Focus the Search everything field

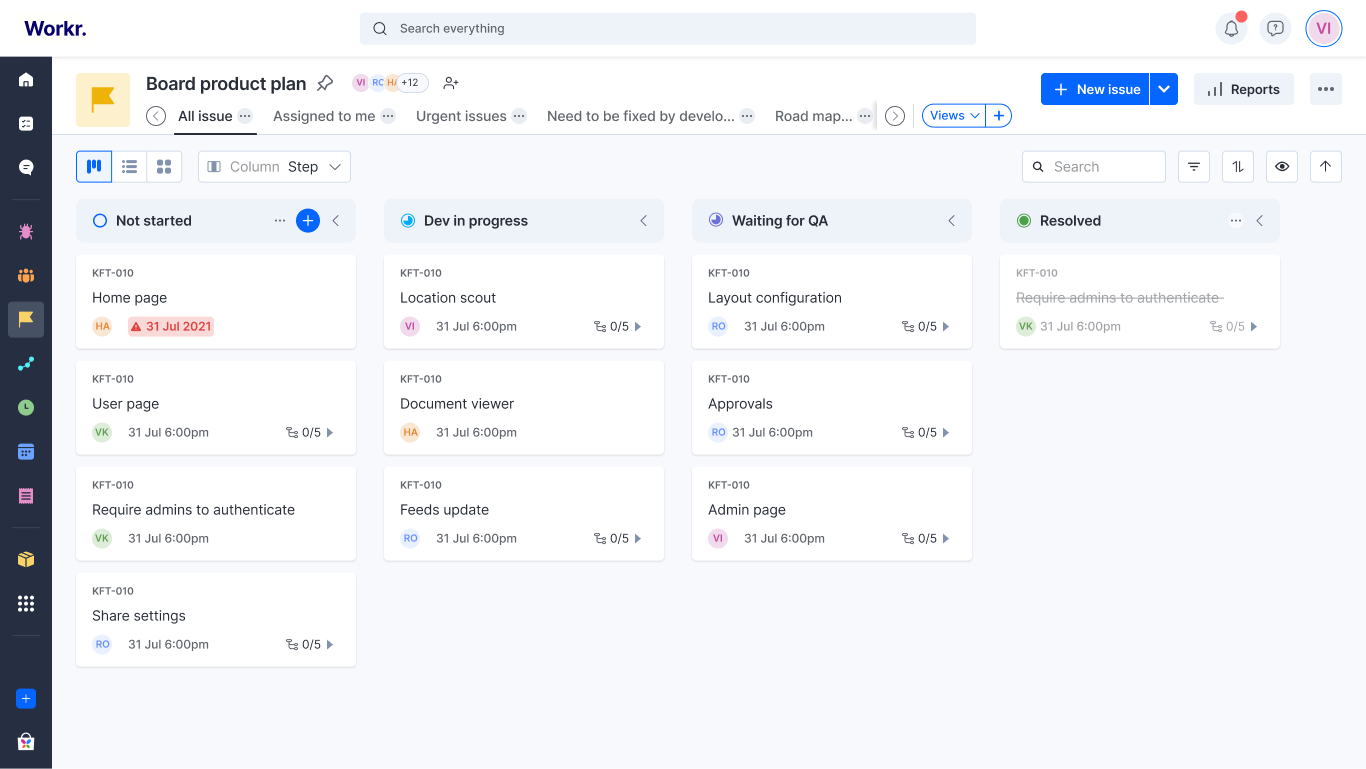pos(668,29)
